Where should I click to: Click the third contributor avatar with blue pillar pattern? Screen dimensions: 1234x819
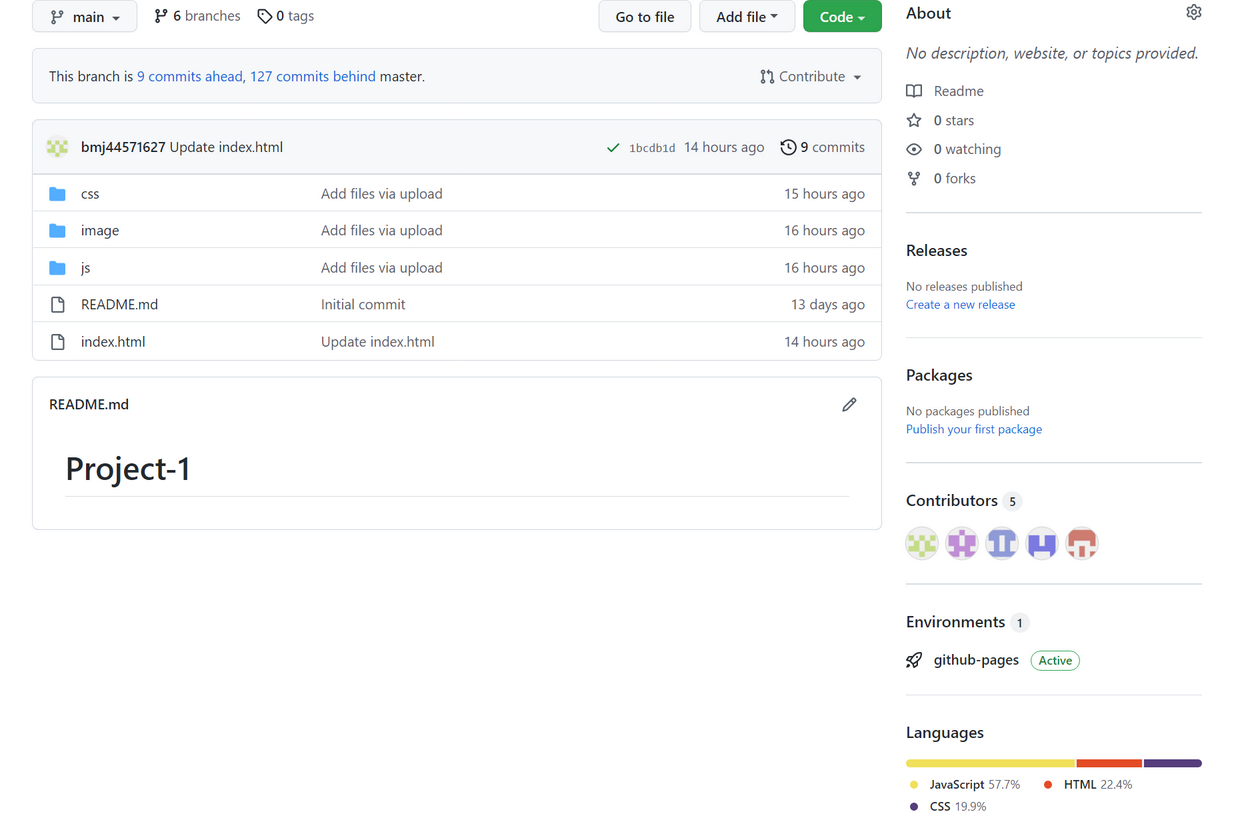(1002, 543)
